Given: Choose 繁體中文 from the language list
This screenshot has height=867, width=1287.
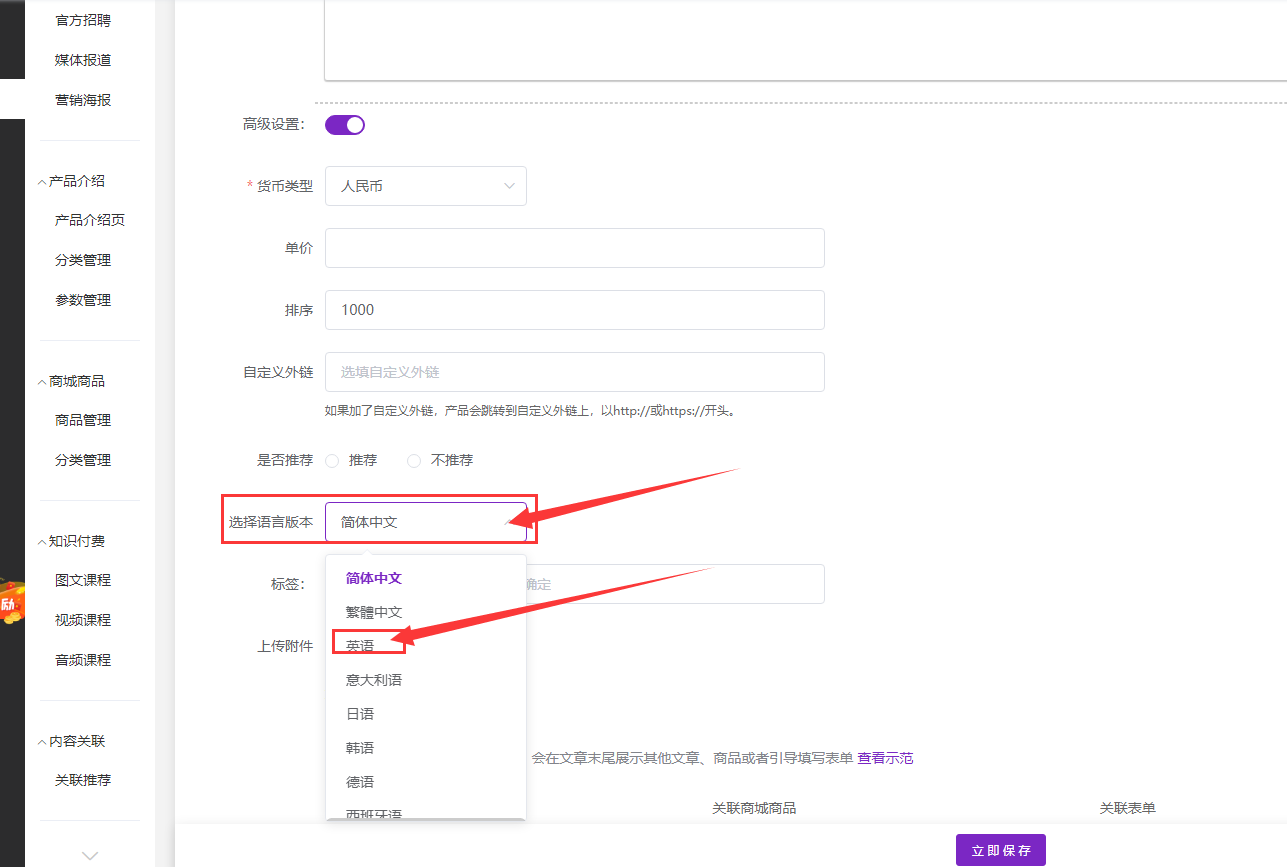Looking at the screenshot, I should (373, 612).
